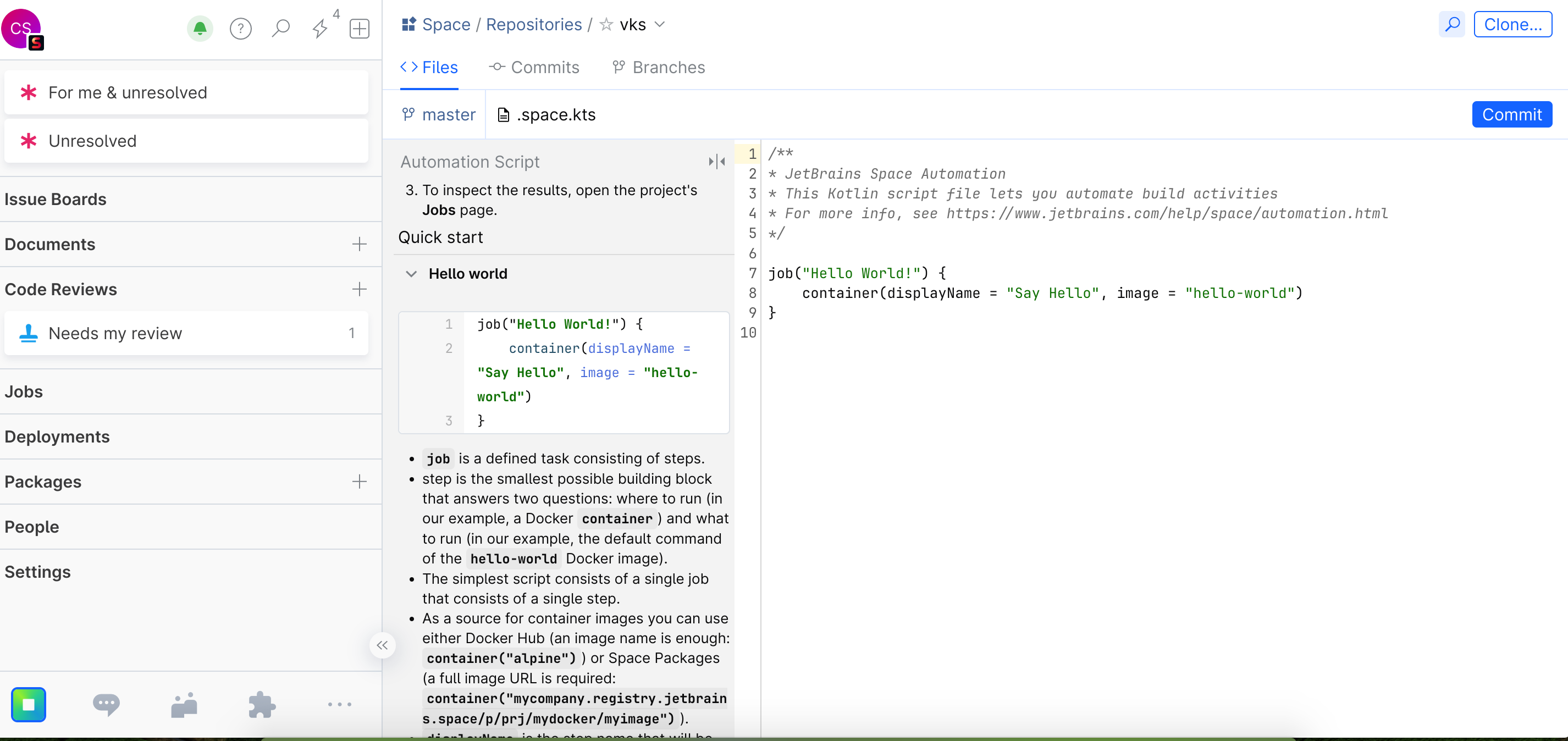1568x741 pixels.
Task: Open the extensions puzzle piece icon
Action: [262, 705]
